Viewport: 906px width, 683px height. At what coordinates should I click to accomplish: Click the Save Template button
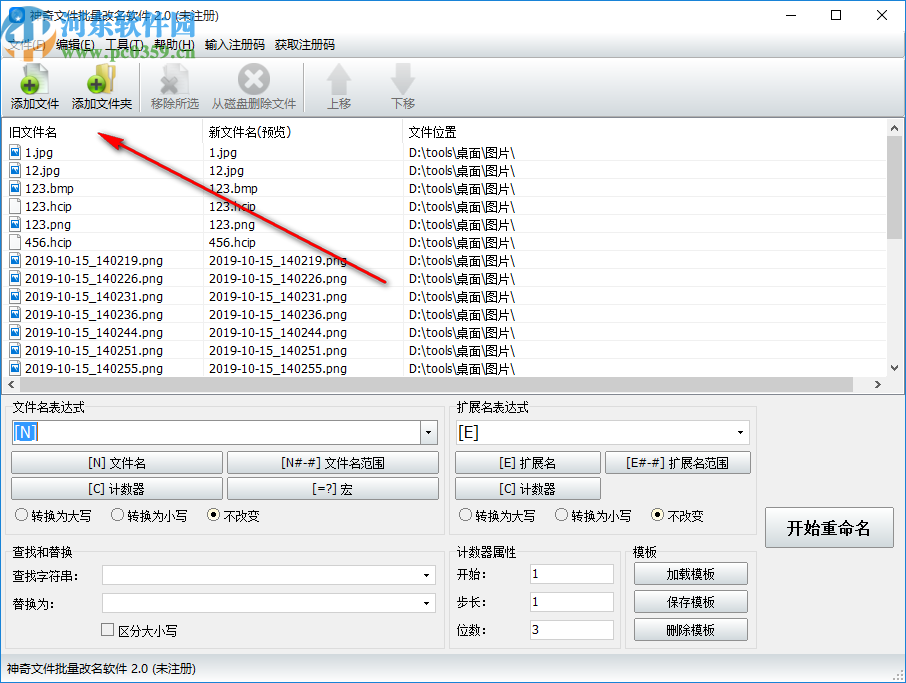[690, 602]
